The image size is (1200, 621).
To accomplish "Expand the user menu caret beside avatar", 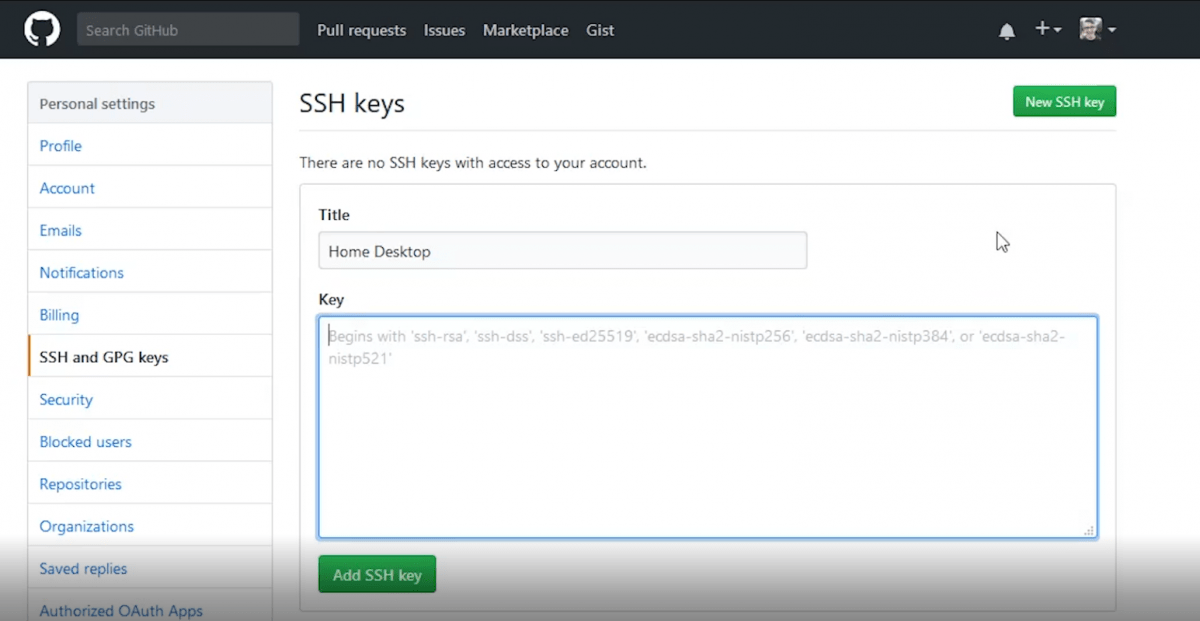I will click(x=1110, y=30).
